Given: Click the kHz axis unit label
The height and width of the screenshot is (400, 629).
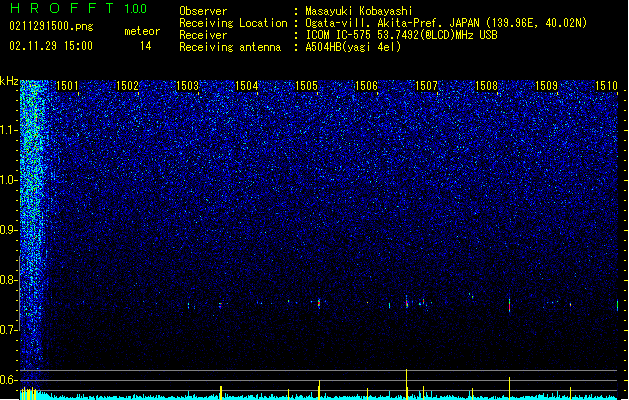Looking at the screenshot, I should [9, 81].
